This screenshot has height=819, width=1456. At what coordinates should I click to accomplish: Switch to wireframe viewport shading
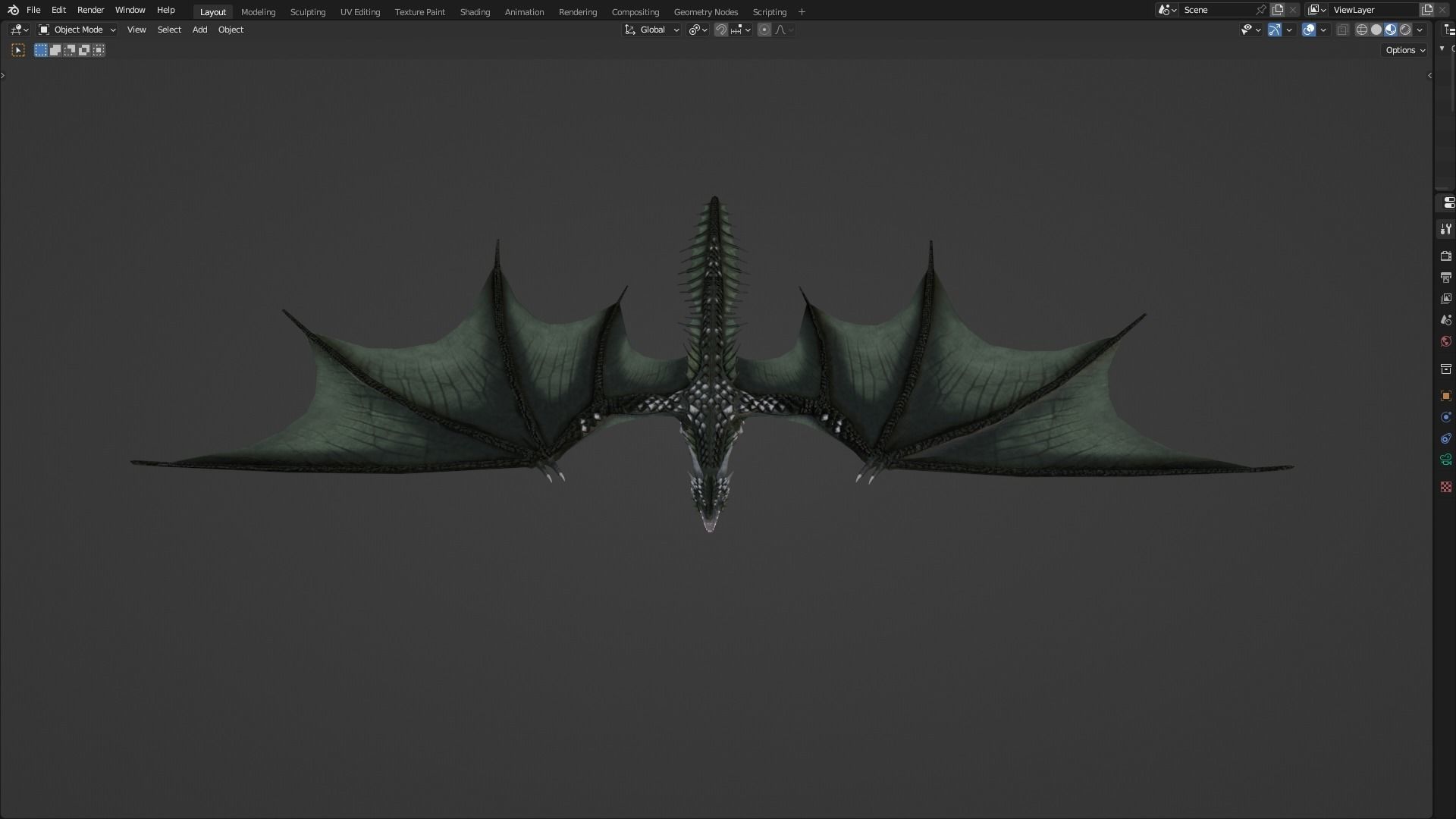click(1362, 30)
